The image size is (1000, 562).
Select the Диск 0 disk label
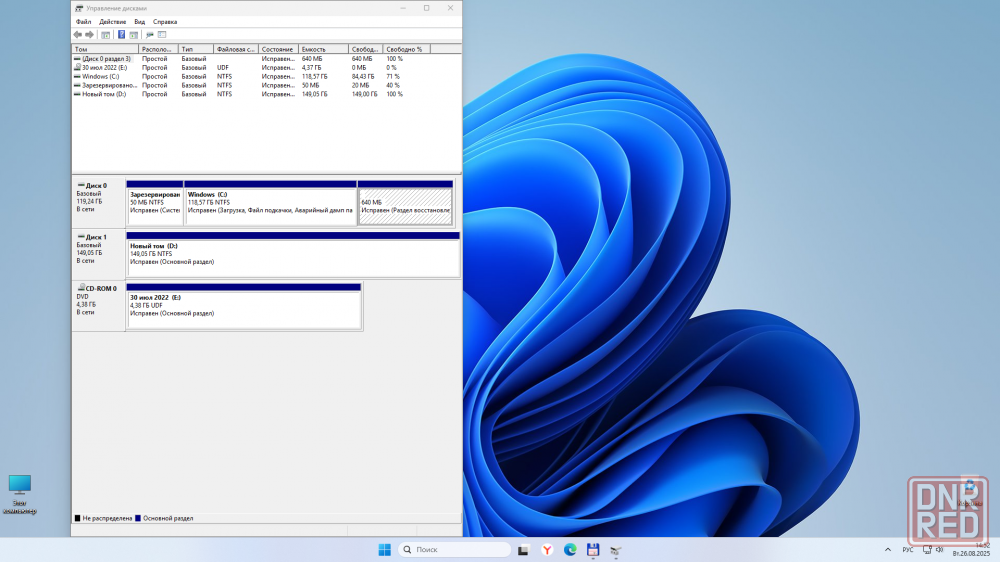[99, 202]
